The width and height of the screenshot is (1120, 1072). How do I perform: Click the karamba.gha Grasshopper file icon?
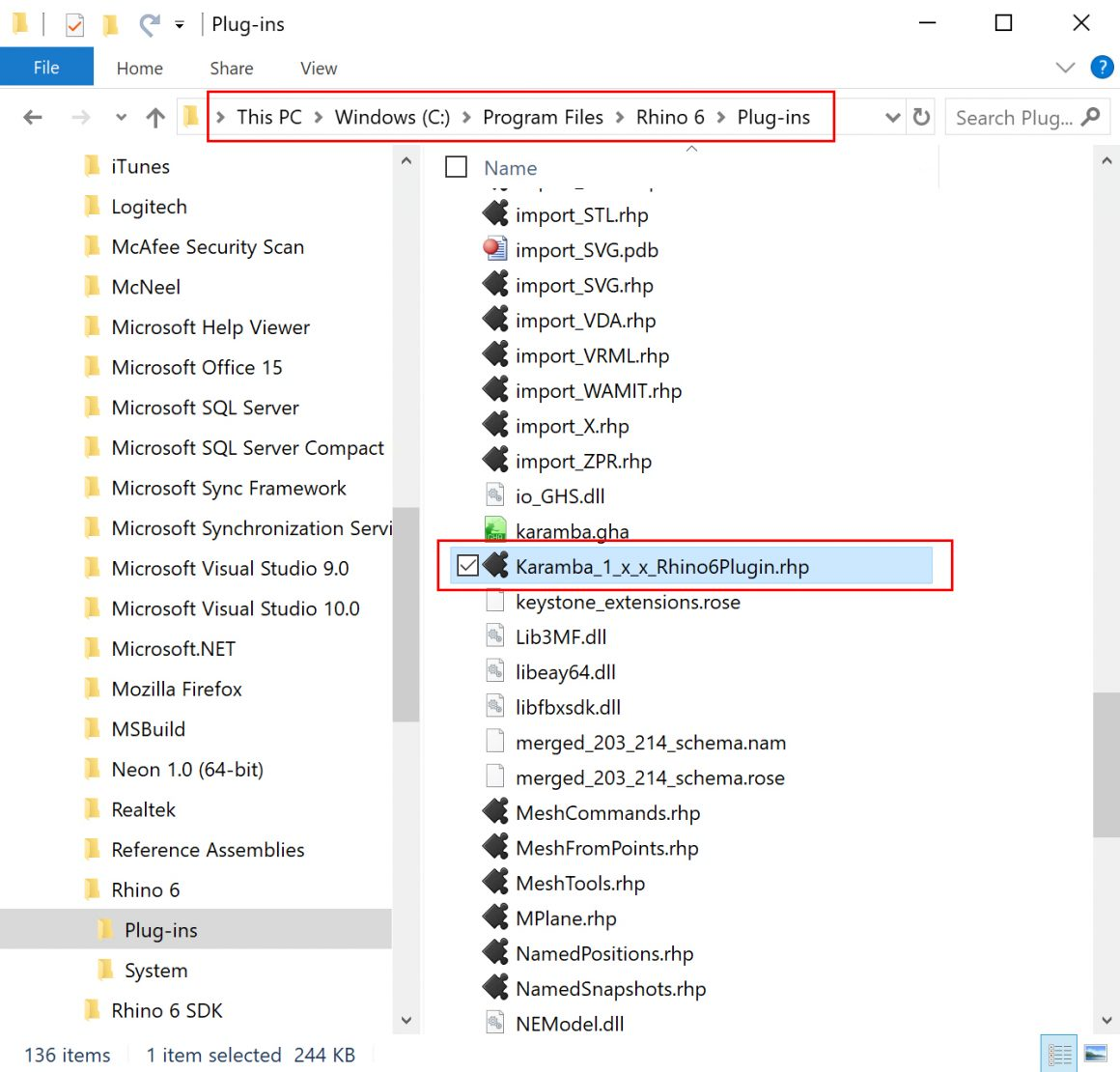tap(495, 530)
